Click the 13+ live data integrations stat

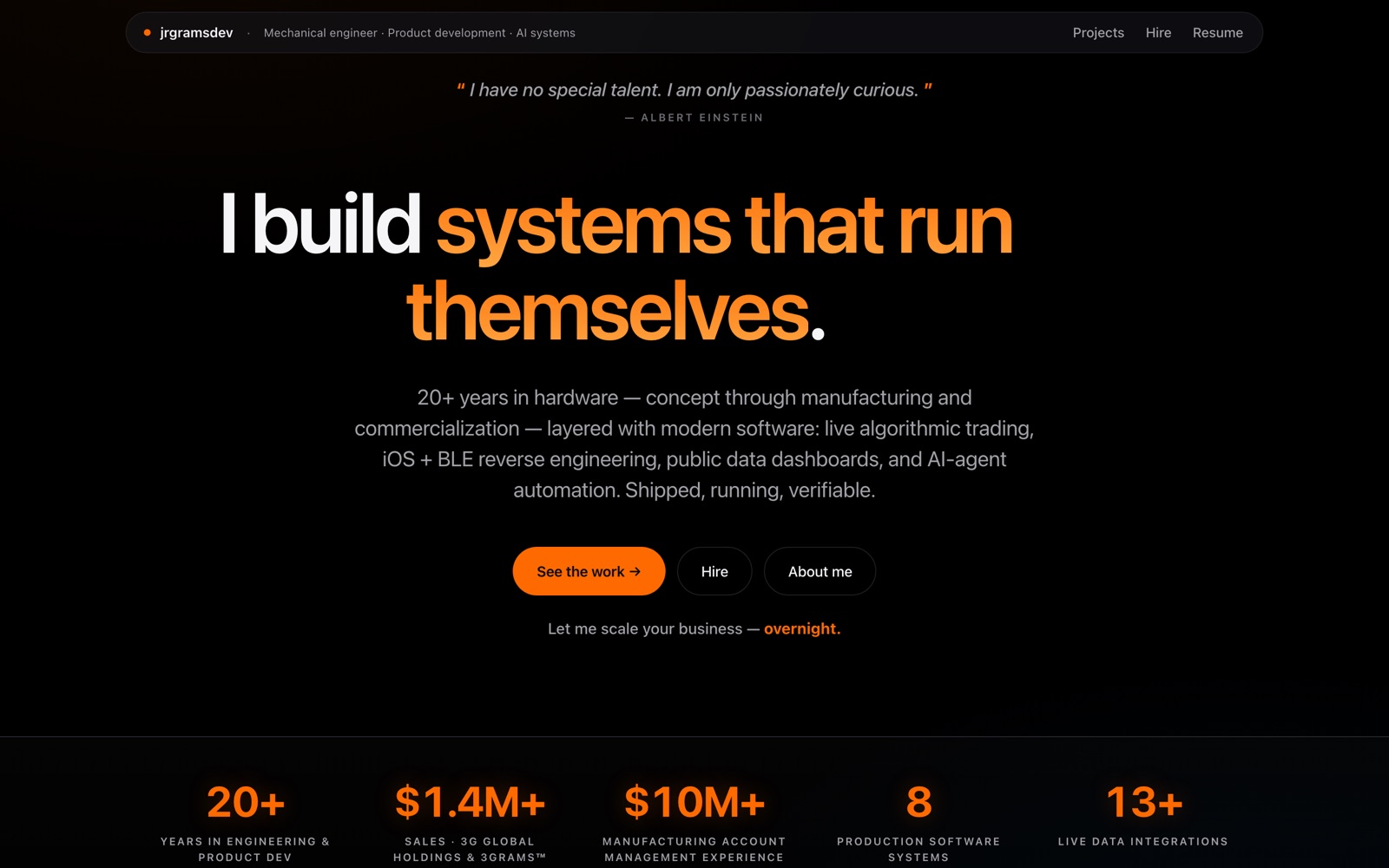1143,802
